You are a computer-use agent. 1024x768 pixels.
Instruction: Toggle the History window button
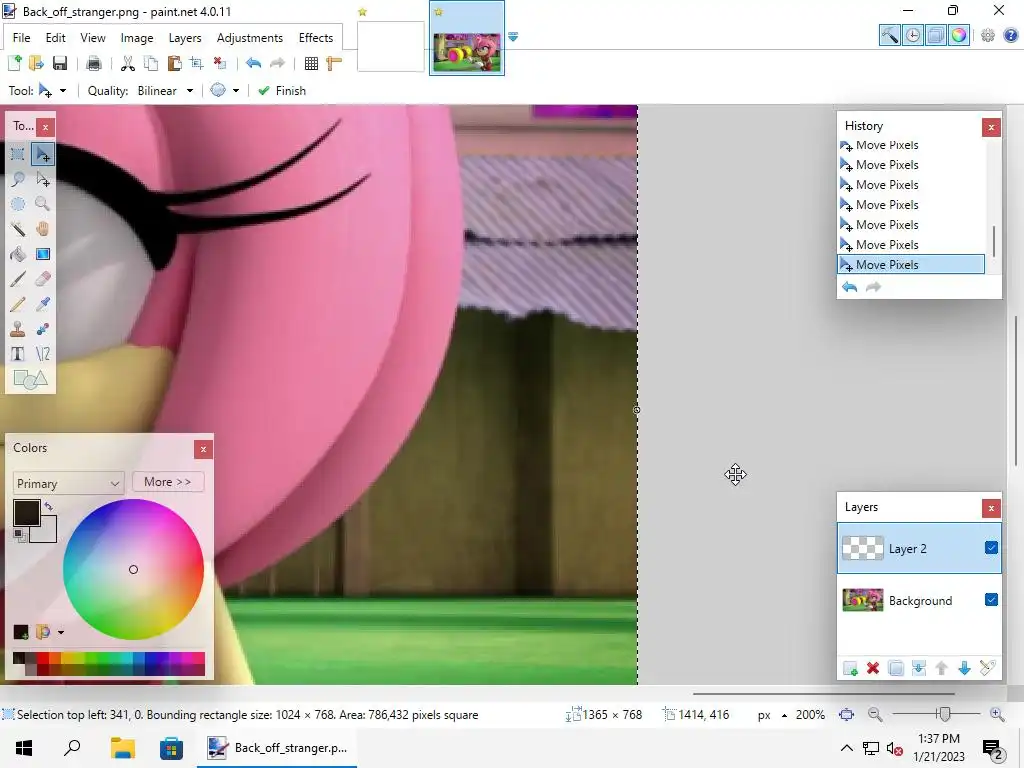point(913,35)
